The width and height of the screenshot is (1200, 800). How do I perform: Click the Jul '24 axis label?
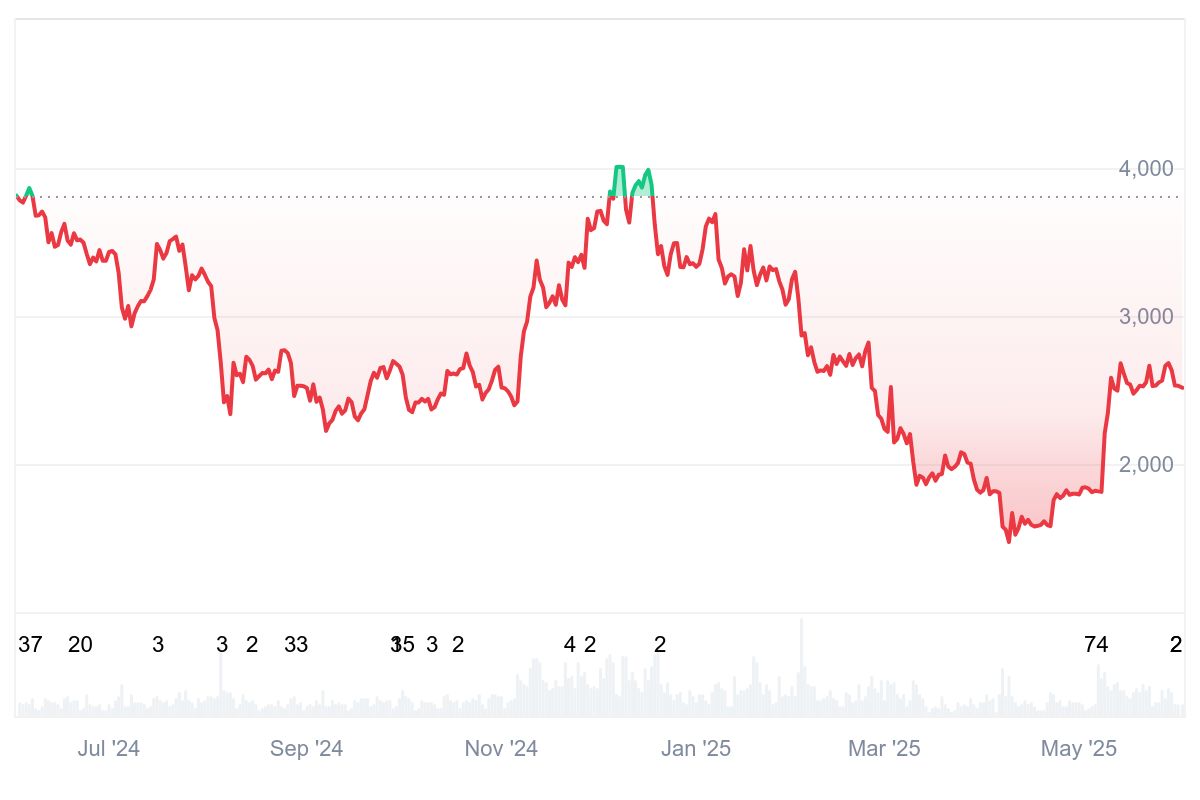point(109,749)
